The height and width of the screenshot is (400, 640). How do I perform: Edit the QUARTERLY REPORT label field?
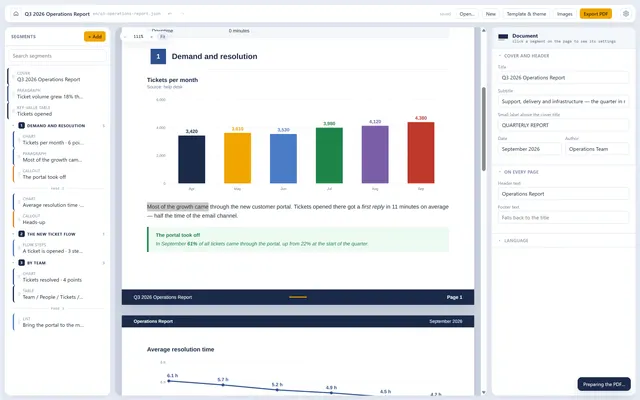563,125
